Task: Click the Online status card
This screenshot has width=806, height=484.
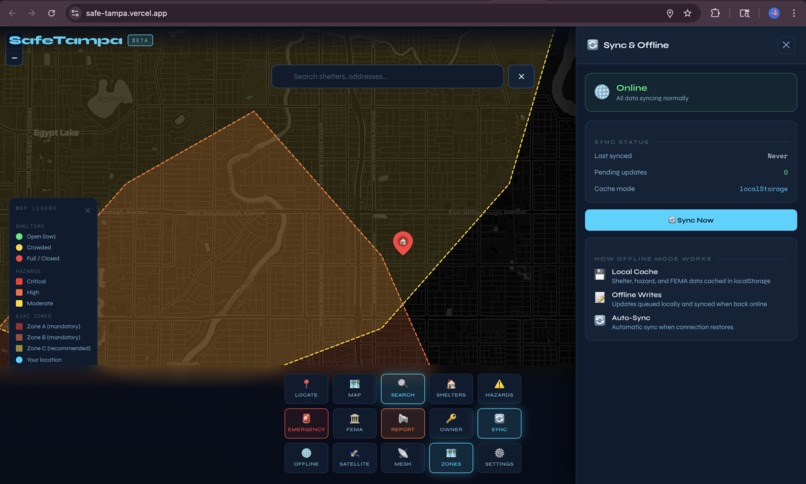Action: coord(691,92)
